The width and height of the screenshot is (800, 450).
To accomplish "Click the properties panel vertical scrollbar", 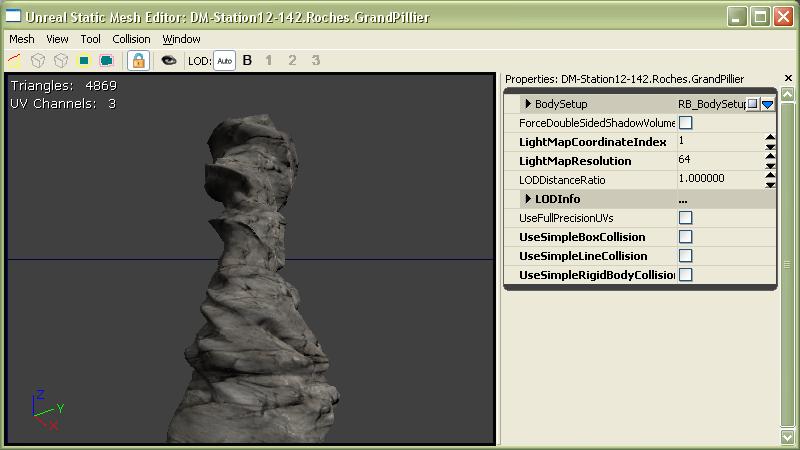I will coord(787,250).
